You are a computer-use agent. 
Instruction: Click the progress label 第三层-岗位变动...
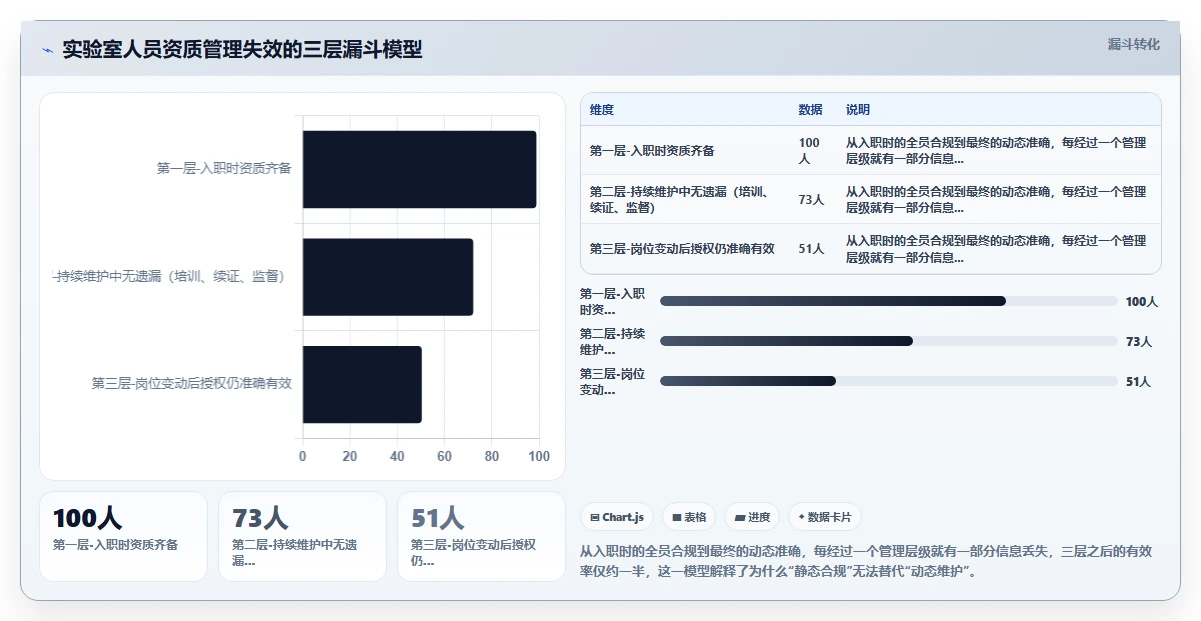(613, 381)
